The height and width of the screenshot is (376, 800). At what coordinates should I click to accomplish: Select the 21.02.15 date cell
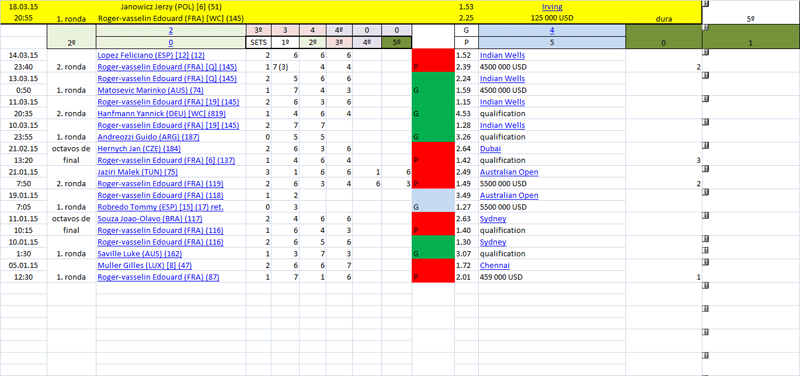pos(23,149)
